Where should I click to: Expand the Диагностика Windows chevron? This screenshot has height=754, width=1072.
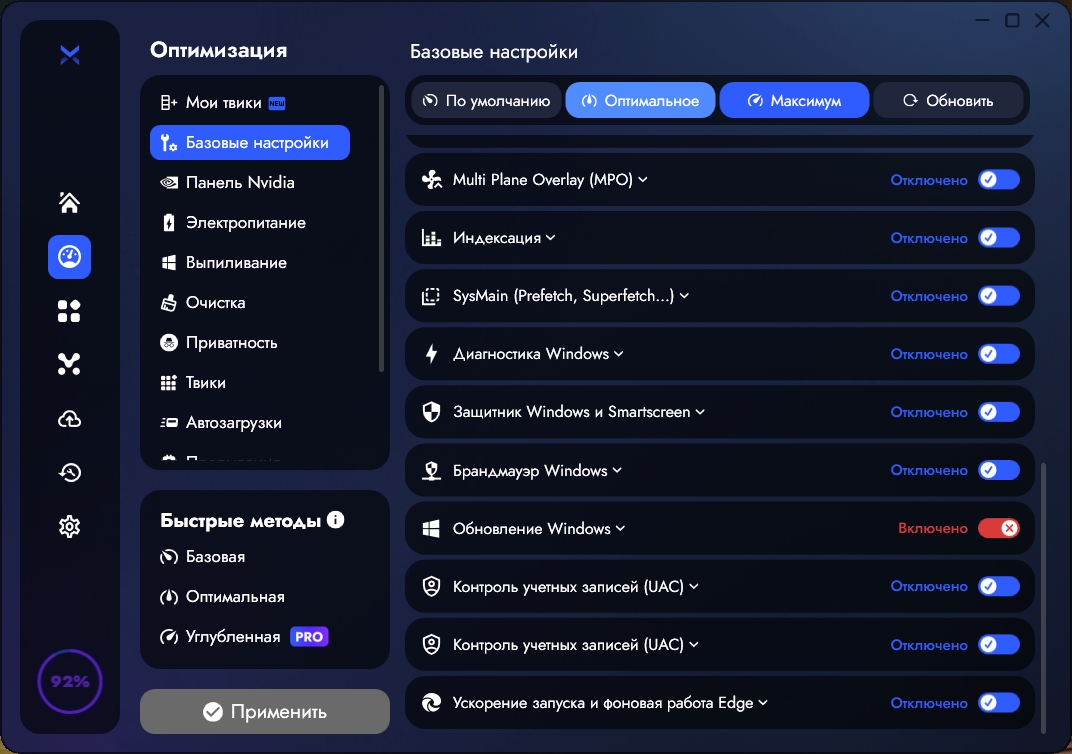pos(619,354)
